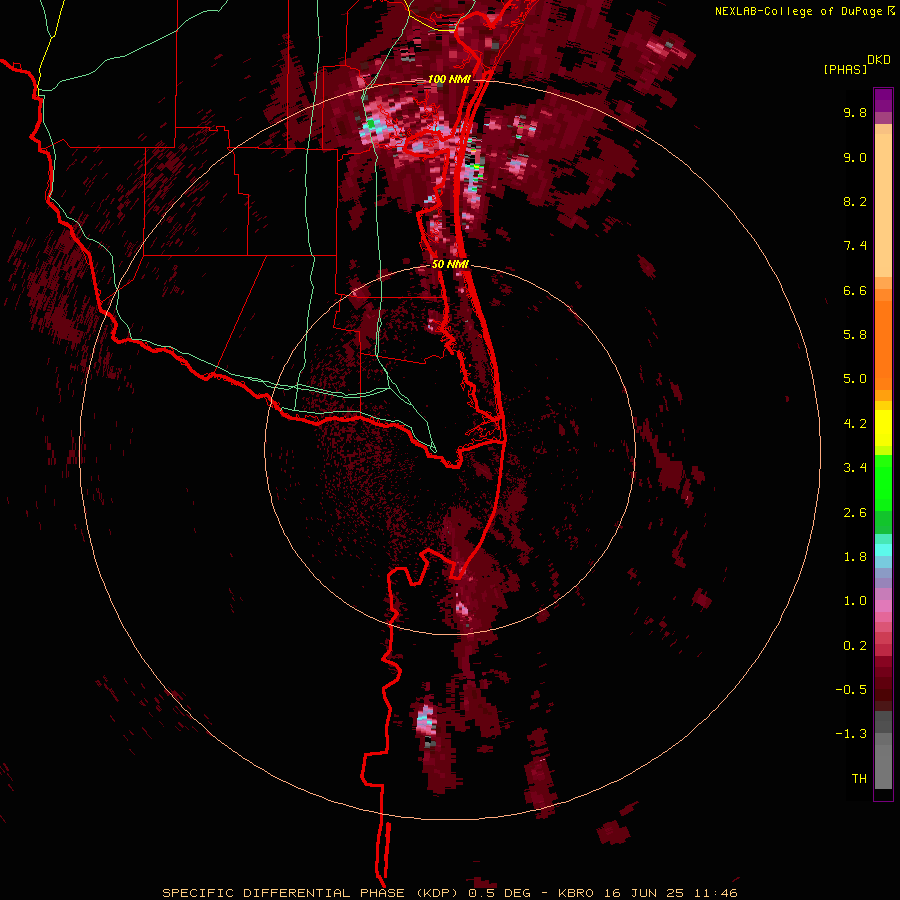Click the 0.2 value on the color scale

pos(855,646)
